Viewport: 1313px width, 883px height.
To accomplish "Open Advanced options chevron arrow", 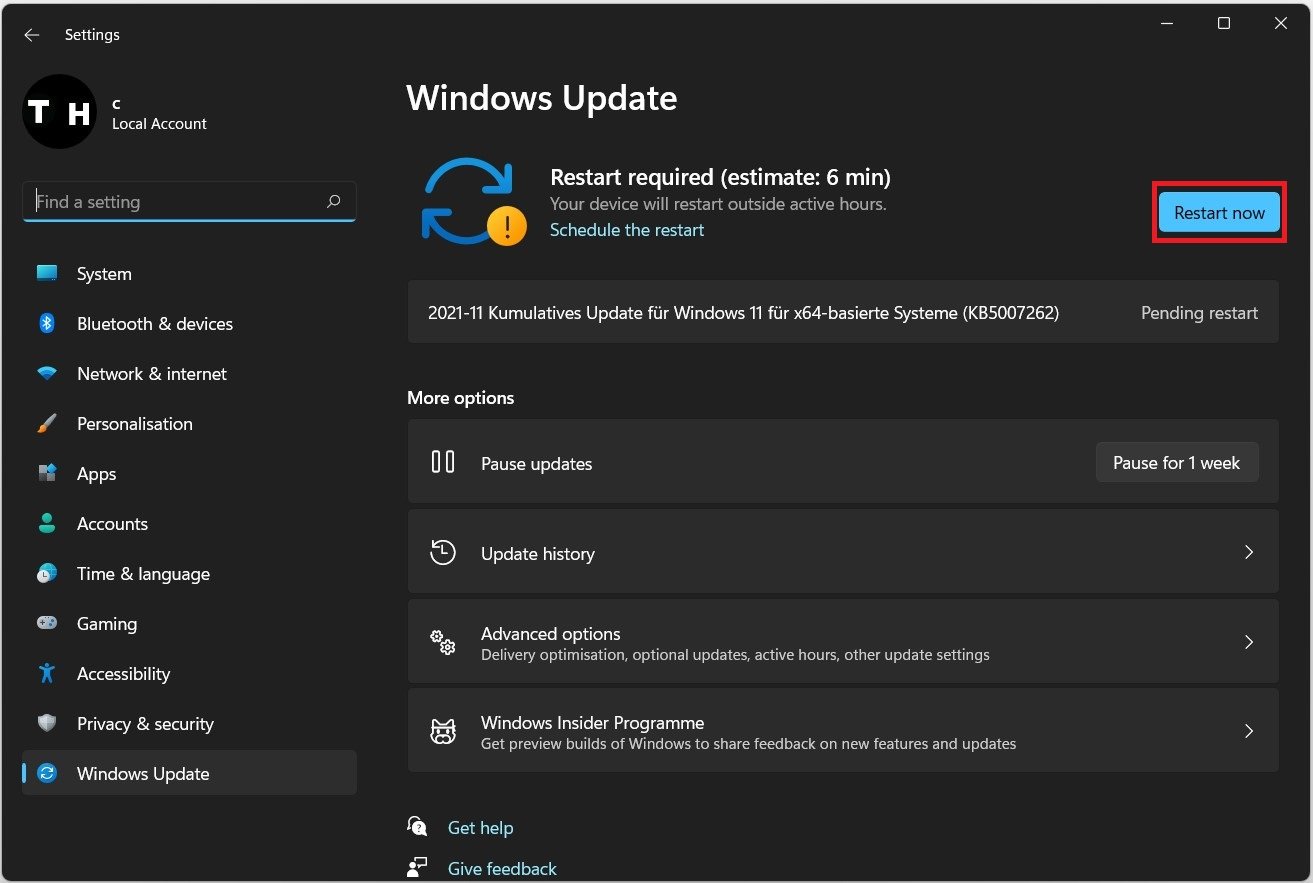I will [x=1248, y=642].
